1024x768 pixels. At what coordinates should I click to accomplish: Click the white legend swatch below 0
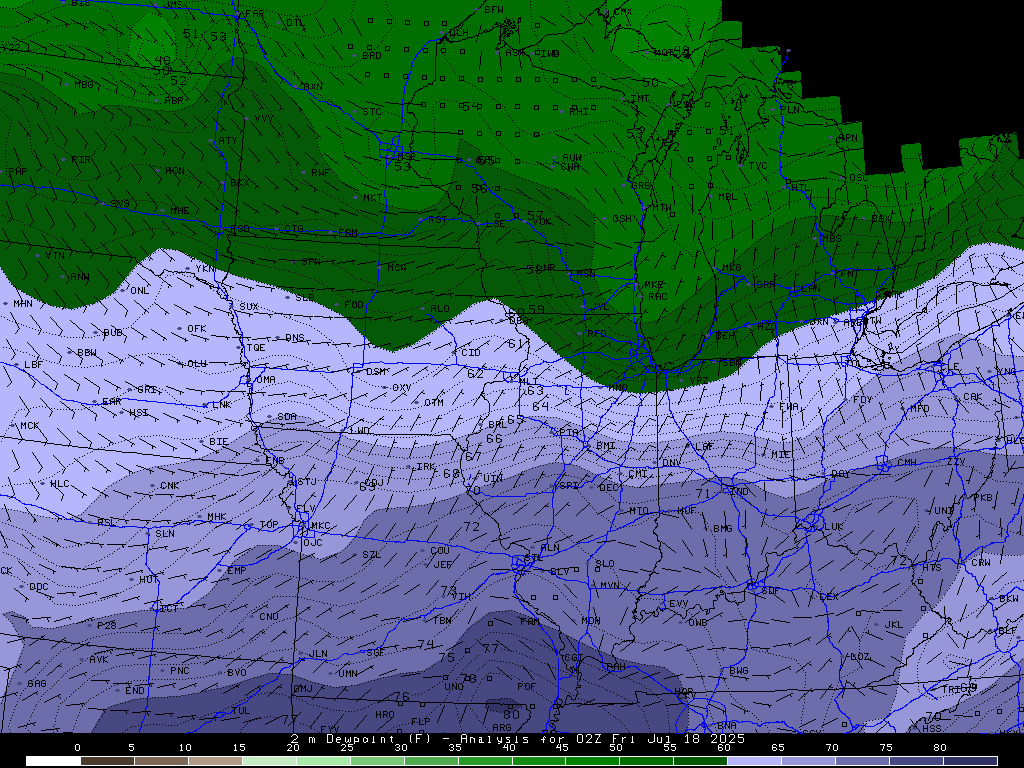point(53,761)
